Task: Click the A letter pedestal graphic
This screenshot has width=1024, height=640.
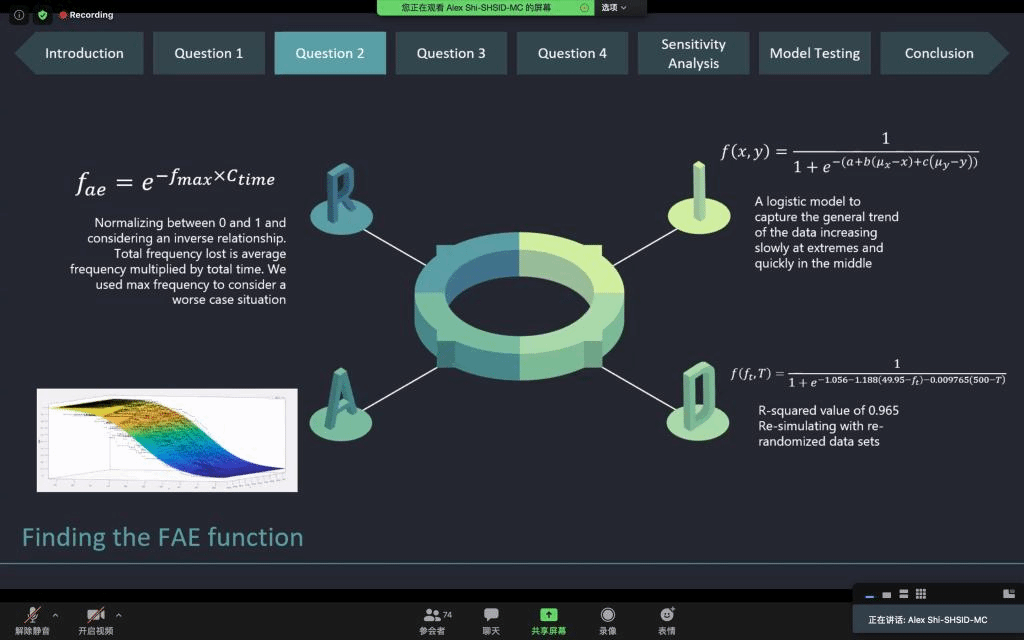Action: 340,404
